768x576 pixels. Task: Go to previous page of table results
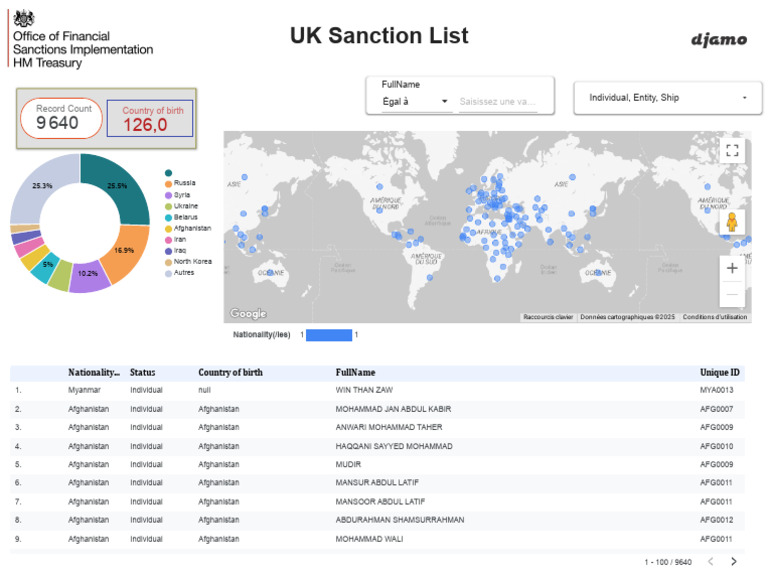711,561
